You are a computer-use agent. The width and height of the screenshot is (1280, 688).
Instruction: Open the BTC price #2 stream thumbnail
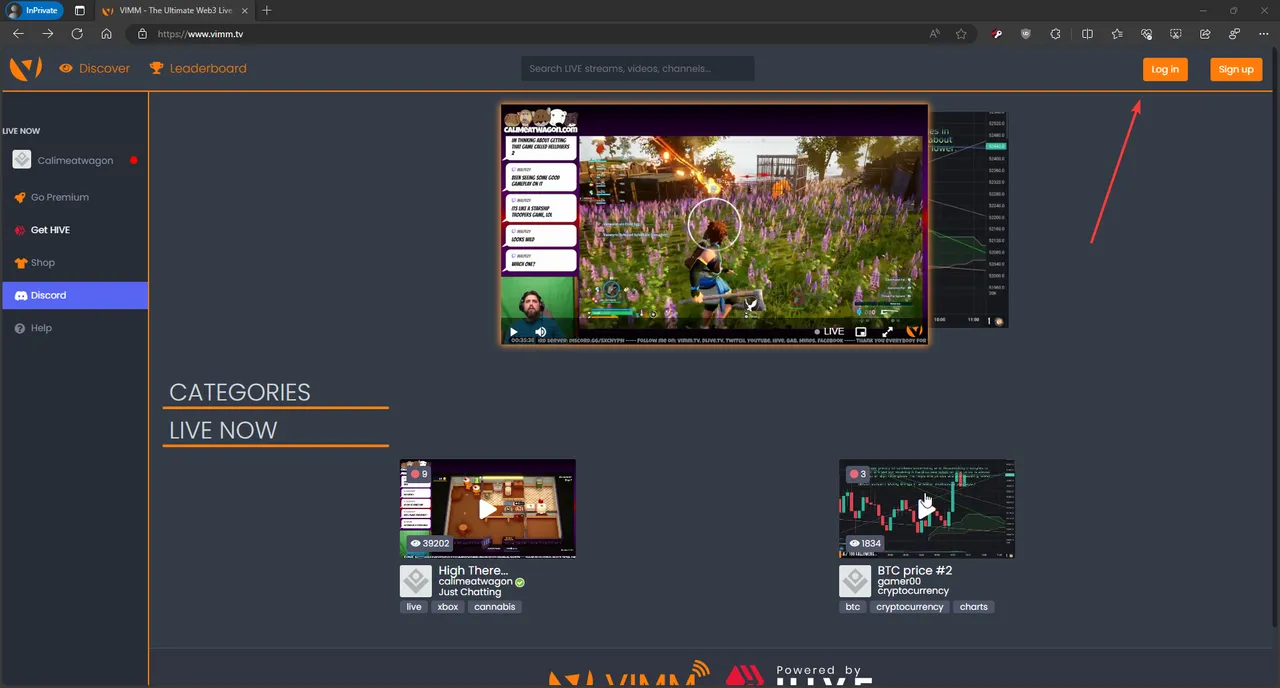pyautogui.click(x=927, y=508)
